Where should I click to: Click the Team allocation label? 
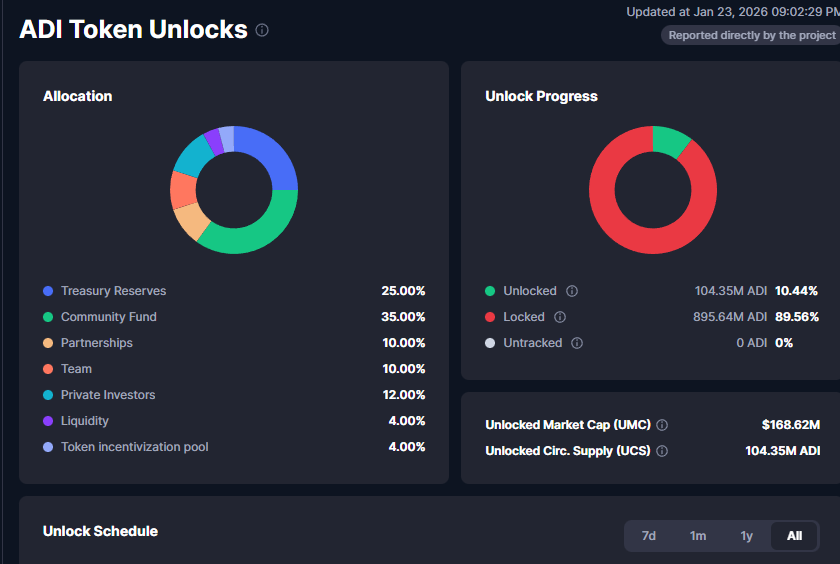(77, 369)
